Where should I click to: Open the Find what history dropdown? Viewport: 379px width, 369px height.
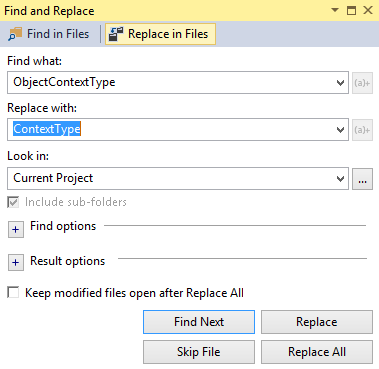coord(340,82)
